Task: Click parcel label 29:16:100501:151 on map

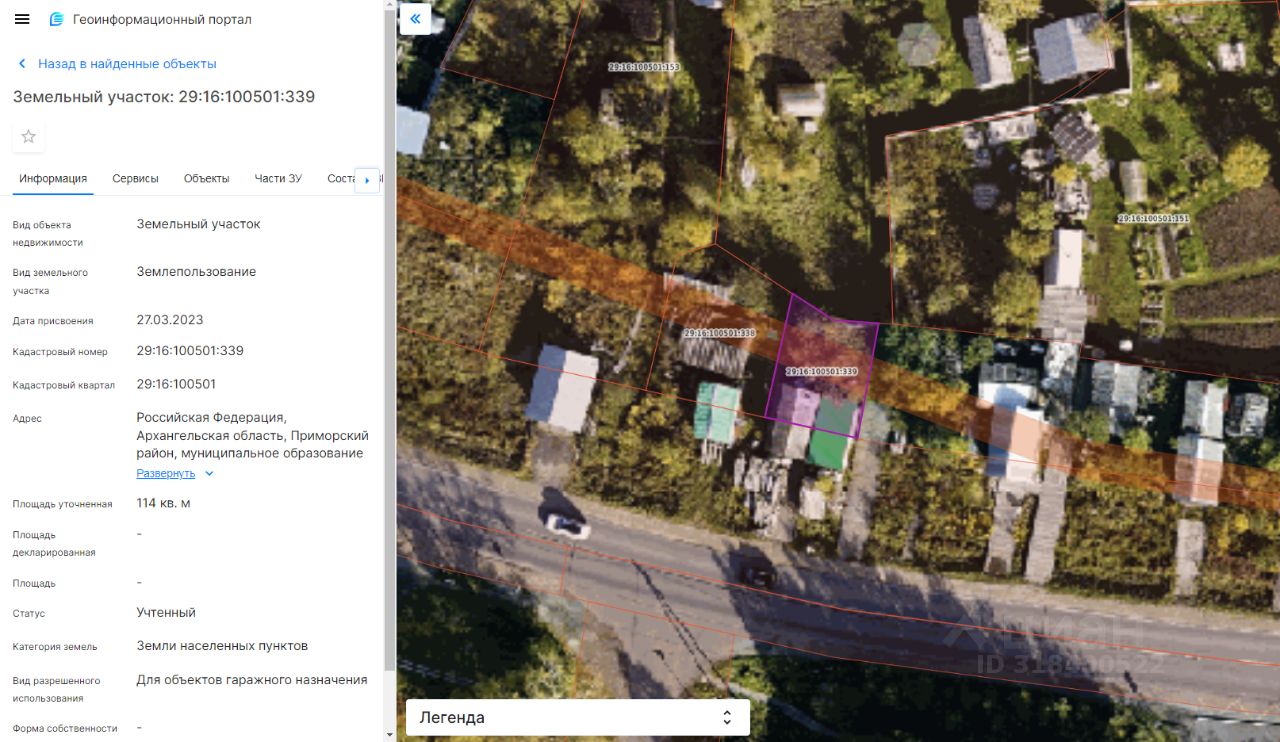Action: [x=1154, y=218]
